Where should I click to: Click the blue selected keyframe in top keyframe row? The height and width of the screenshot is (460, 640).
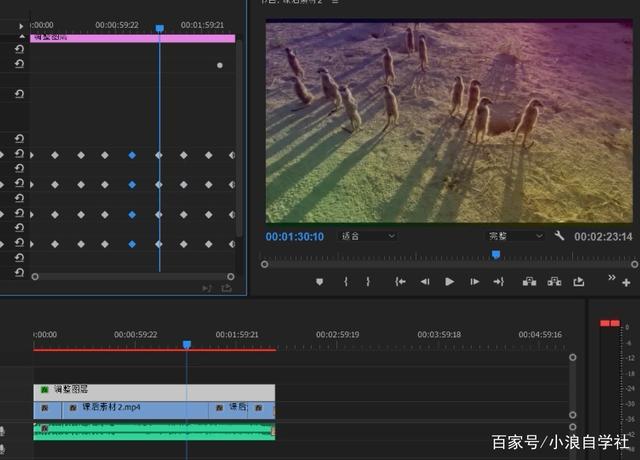(x=132, y=155)
